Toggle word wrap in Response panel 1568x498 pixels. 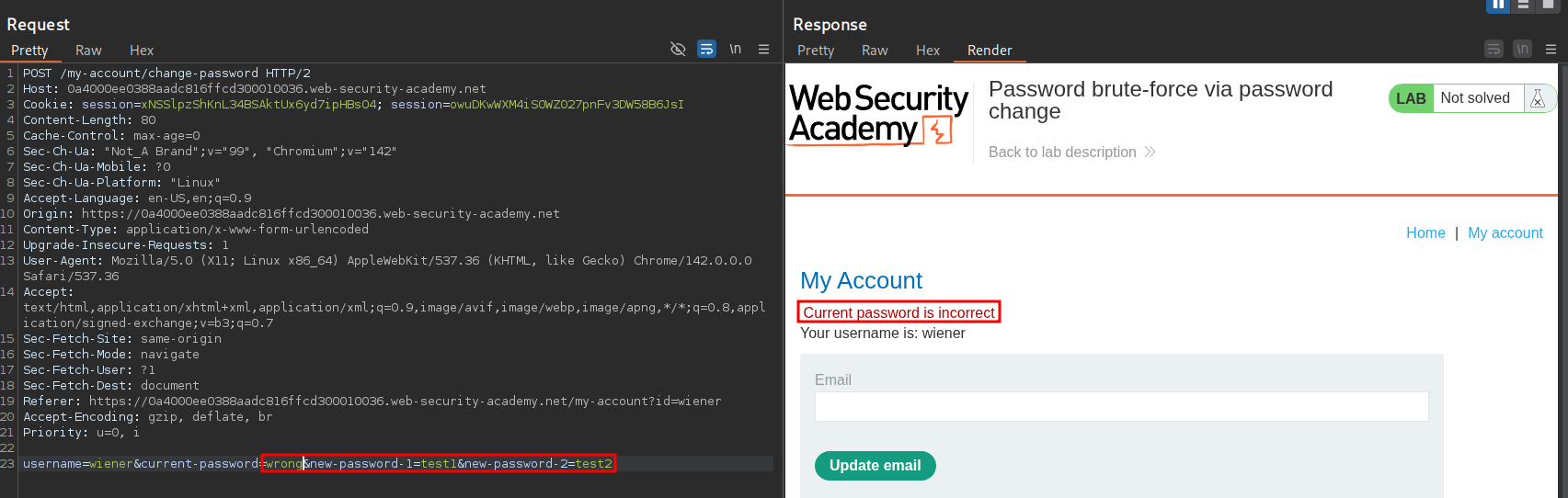click(1494, 50)
